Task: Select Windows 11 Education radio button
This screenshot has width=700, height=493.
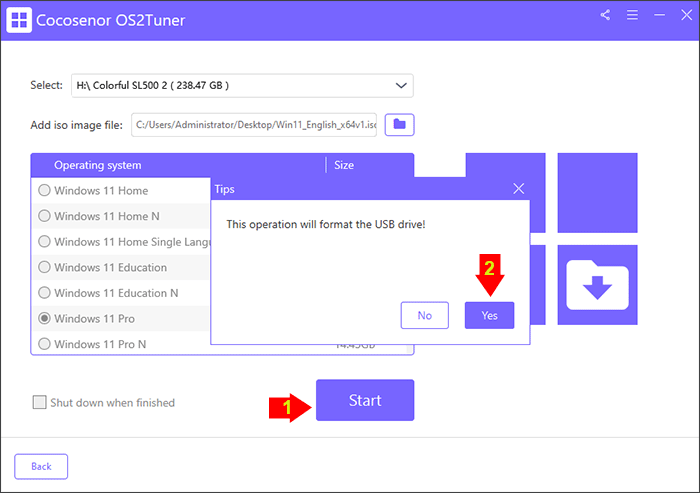Action: 44,267
